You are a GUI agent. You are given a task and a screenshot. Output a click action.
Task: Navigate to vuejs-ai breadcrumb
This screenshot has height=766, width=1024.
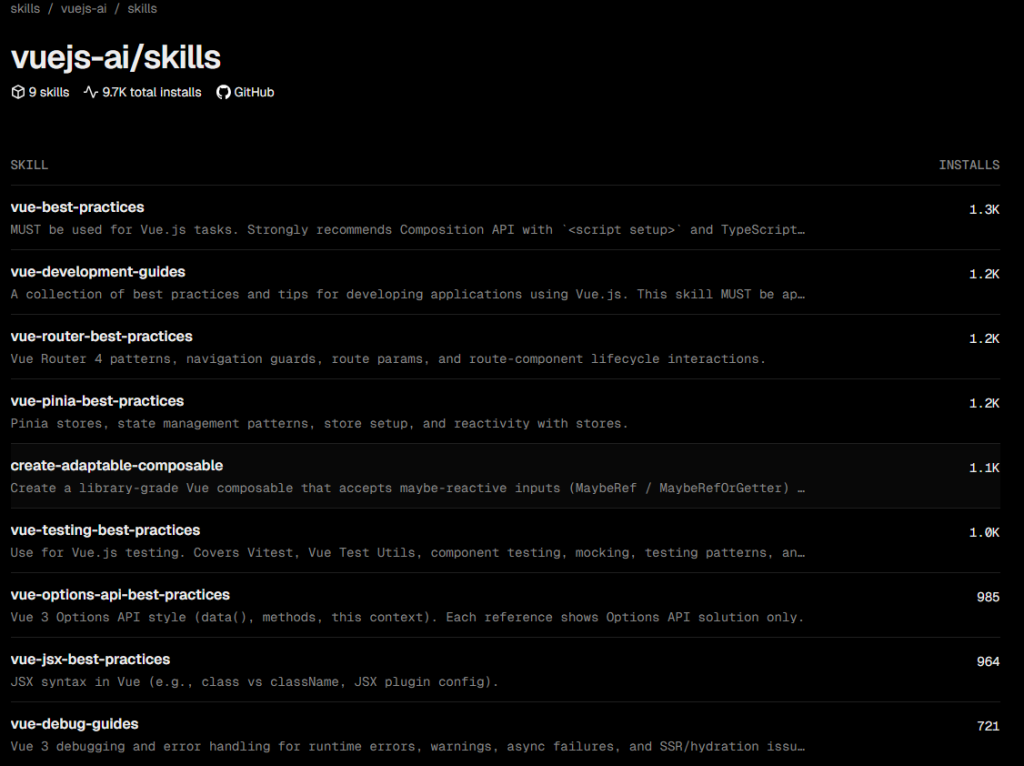pos(84,8)
